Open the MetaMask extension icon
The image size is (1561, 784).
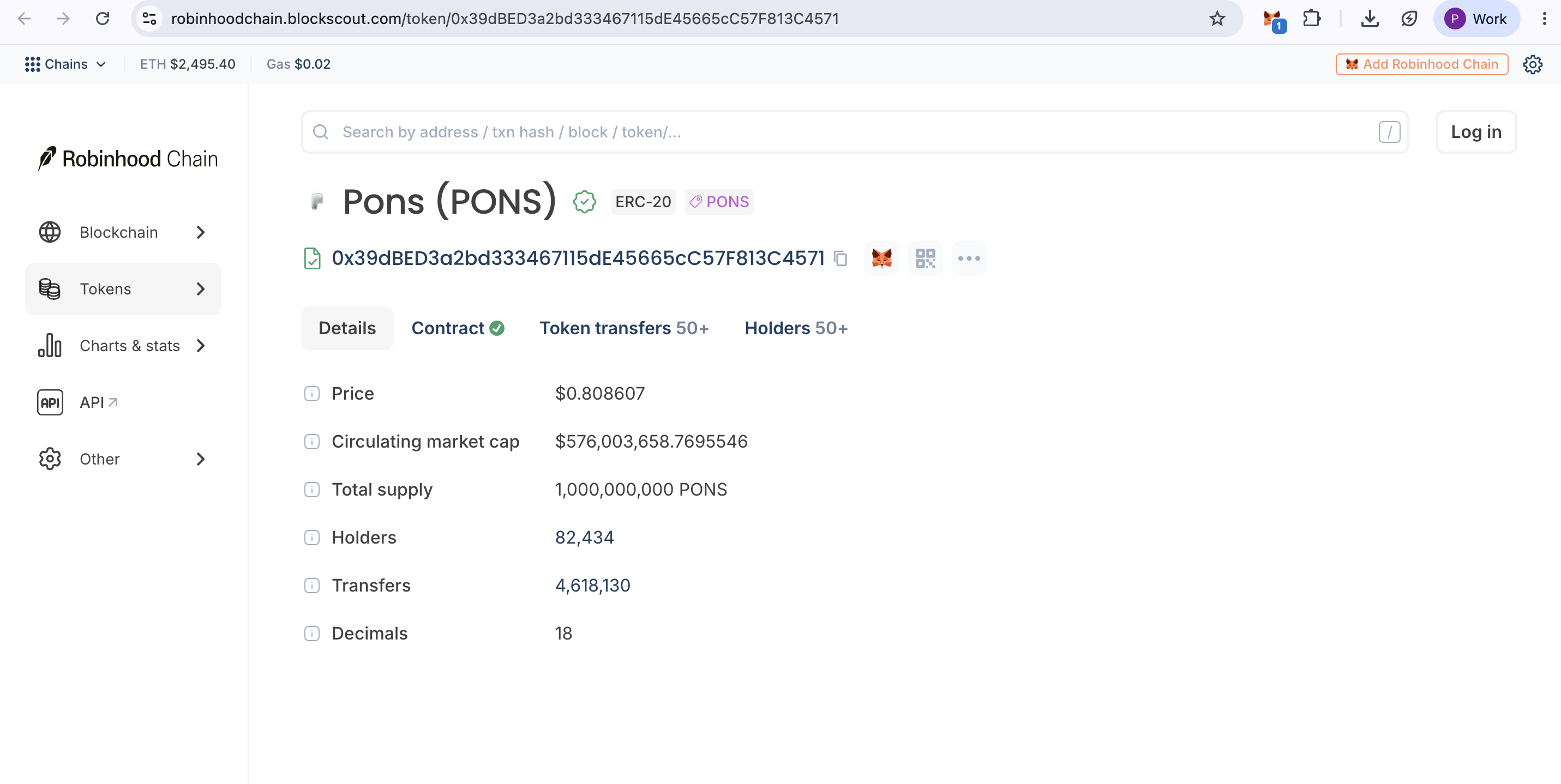pyautogui.click(x=1273, y=20)
